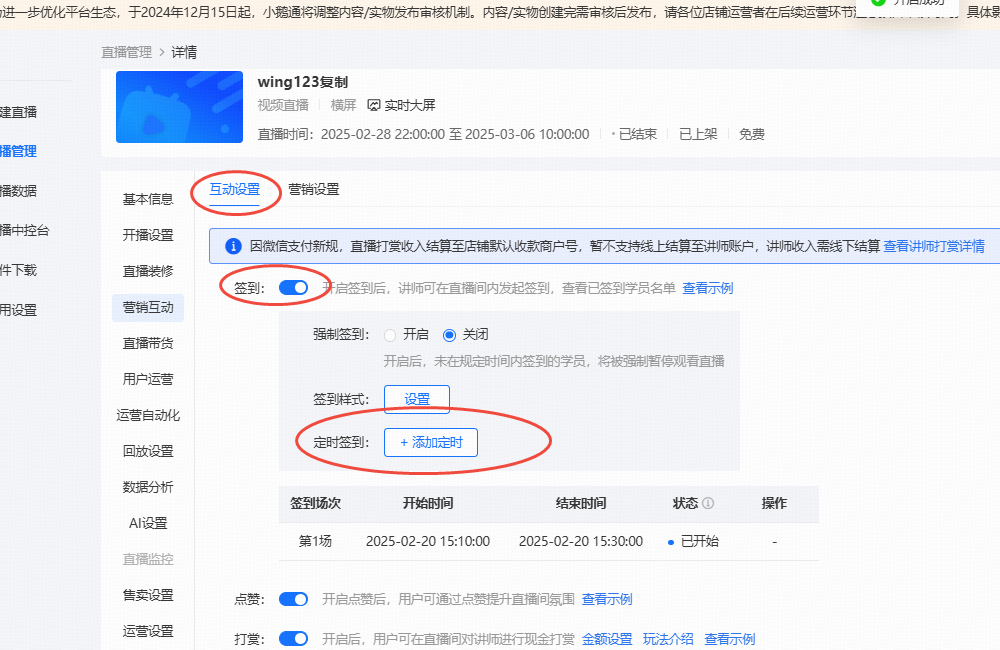
Task: Open 查看示例 link in the 打赏 row
Action: 730,639
